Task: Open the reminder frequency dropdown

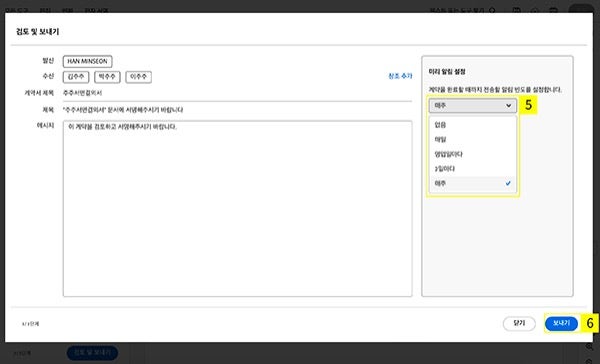Action: tap(473, 106)
